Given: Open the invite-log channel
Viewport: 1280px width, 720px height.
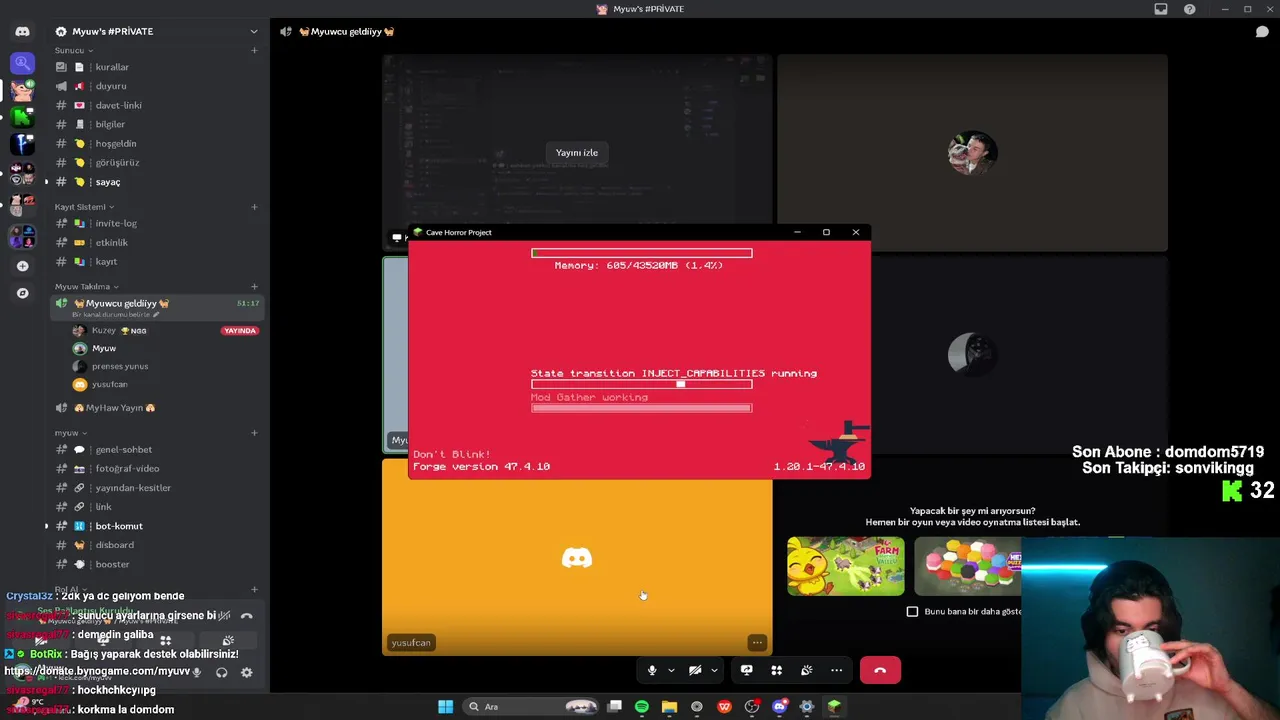Looking at the screenshot, I should [x=155, y=223].
